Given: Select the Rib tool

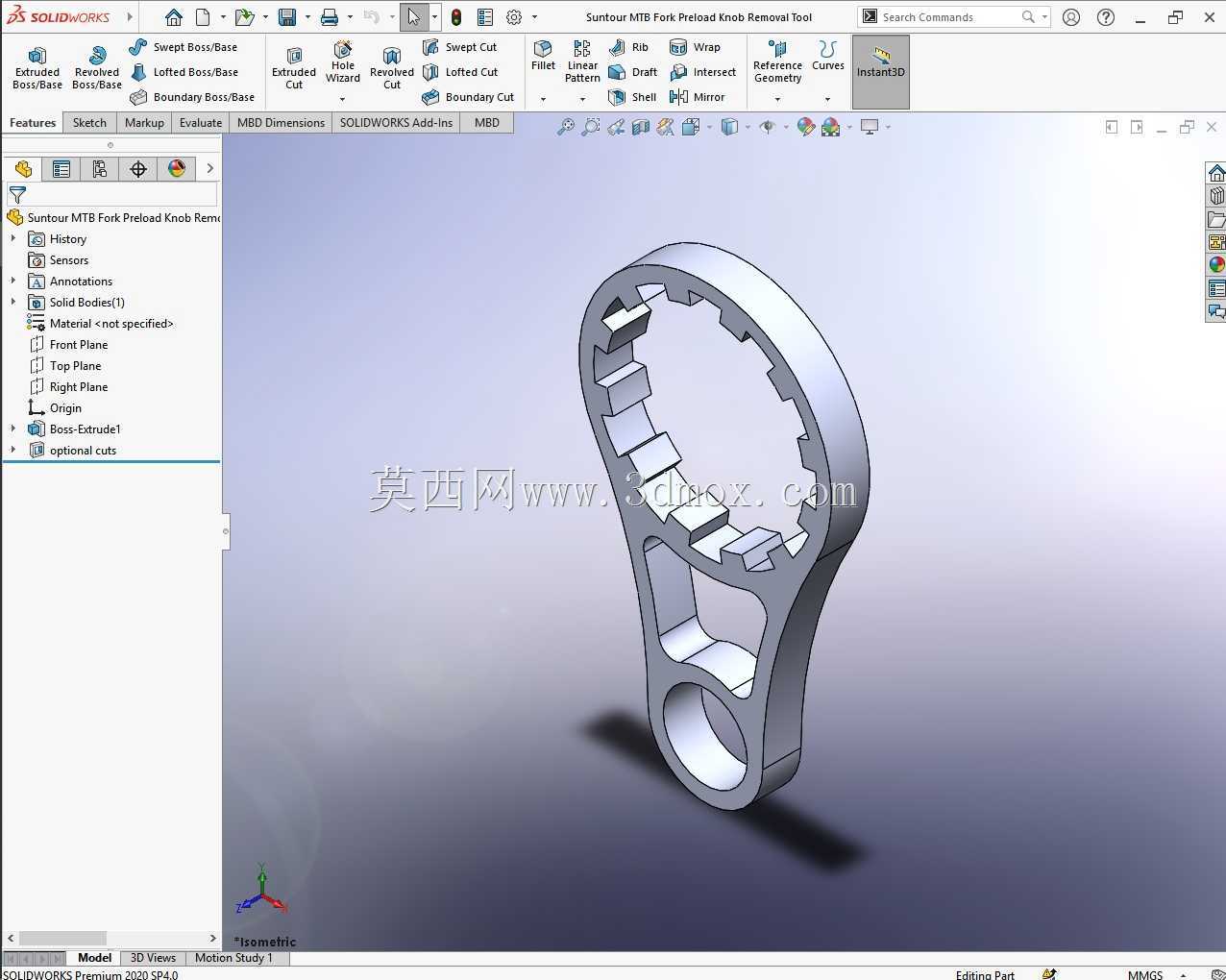Looking at the screenshot, I should click(628, 47).
